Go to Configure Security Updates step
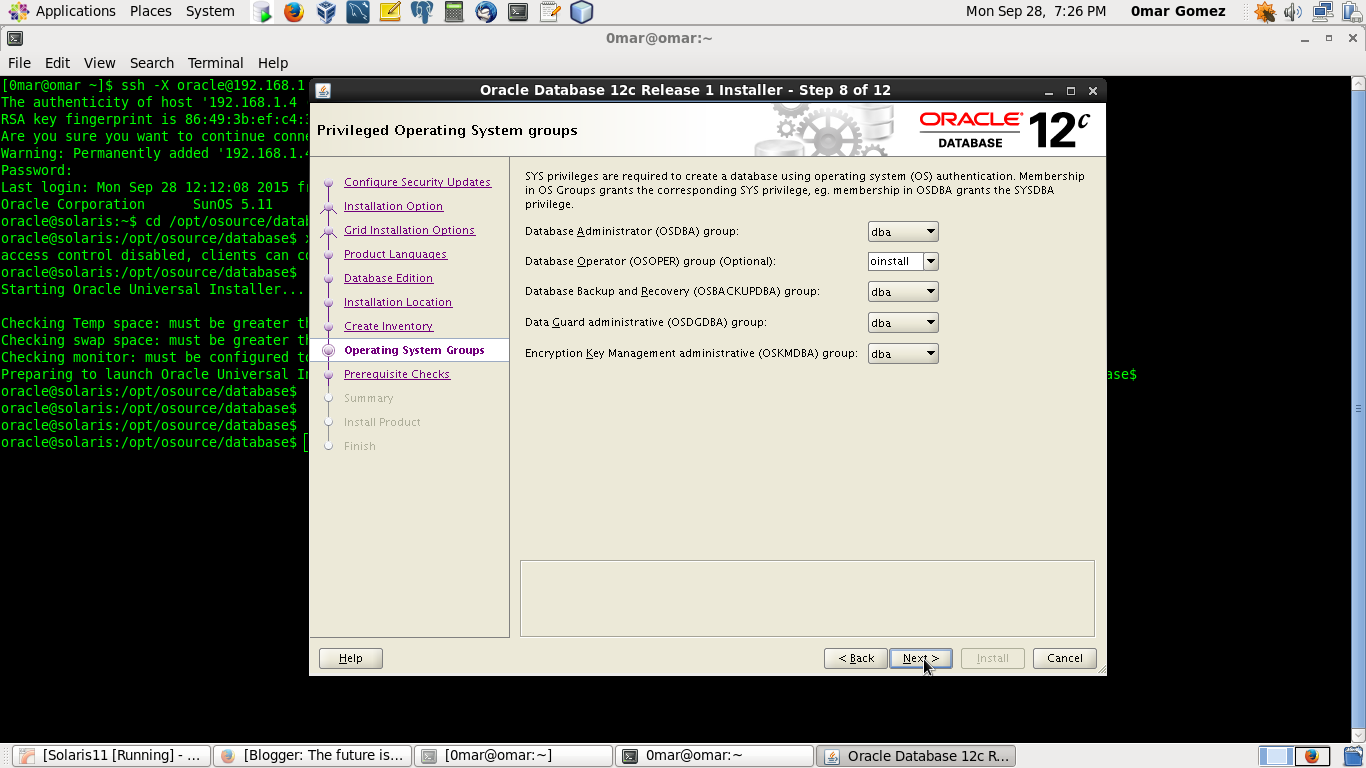Image resolution: width=1366 pixels, height=768 pixels. click(417, 182)
